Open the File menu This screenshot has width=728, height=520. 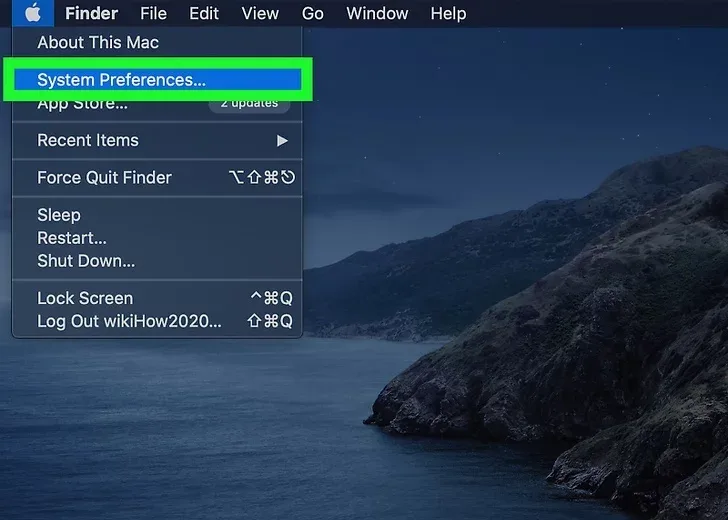coord(153,13)
